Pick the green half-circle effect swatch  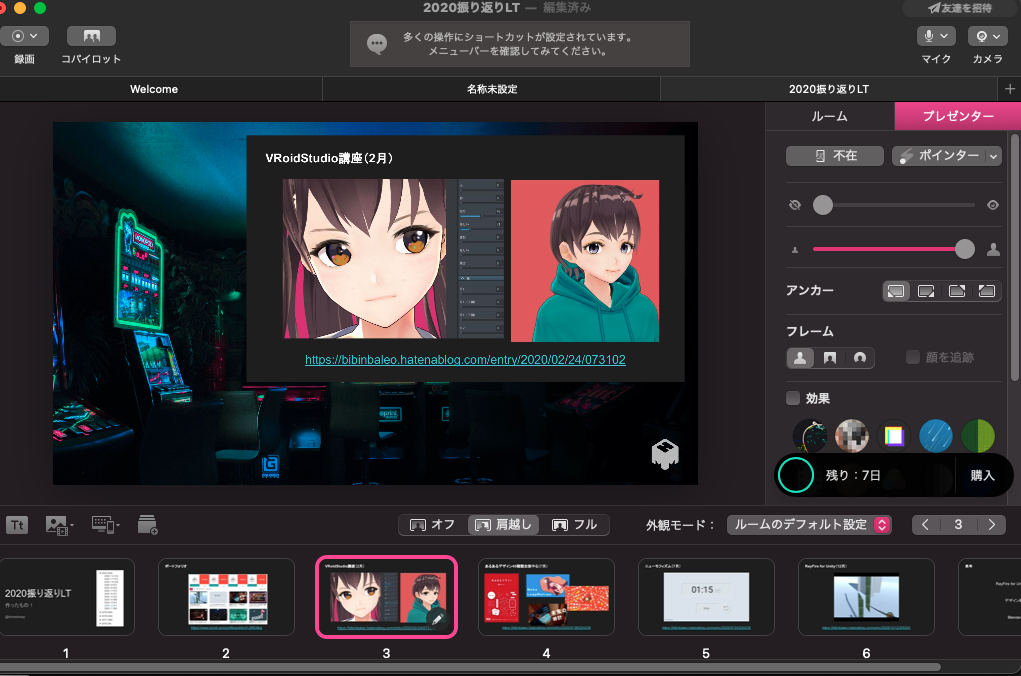(x=978, y=436)
